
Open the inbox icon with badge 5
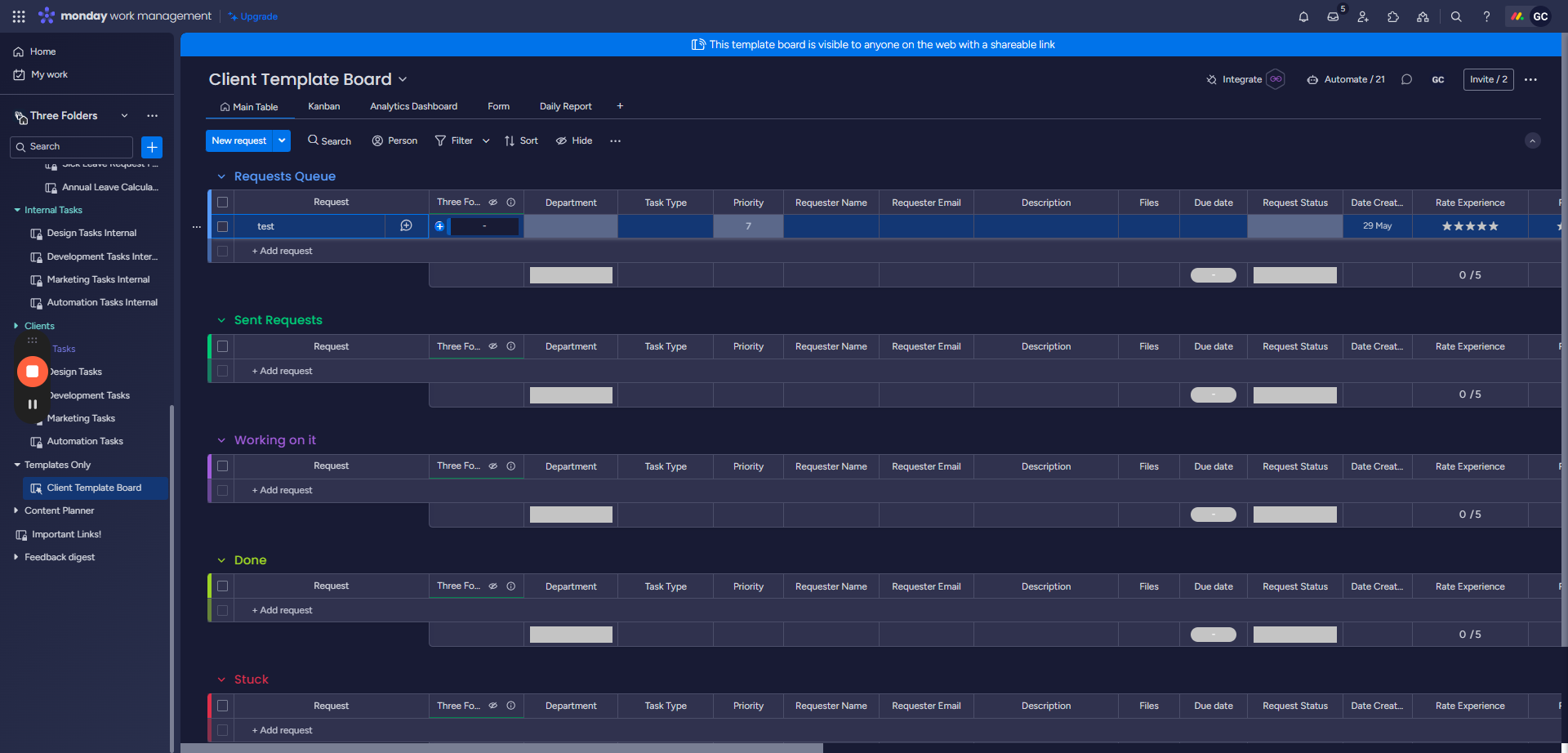pyautogui.click(x=1334, y=16)
